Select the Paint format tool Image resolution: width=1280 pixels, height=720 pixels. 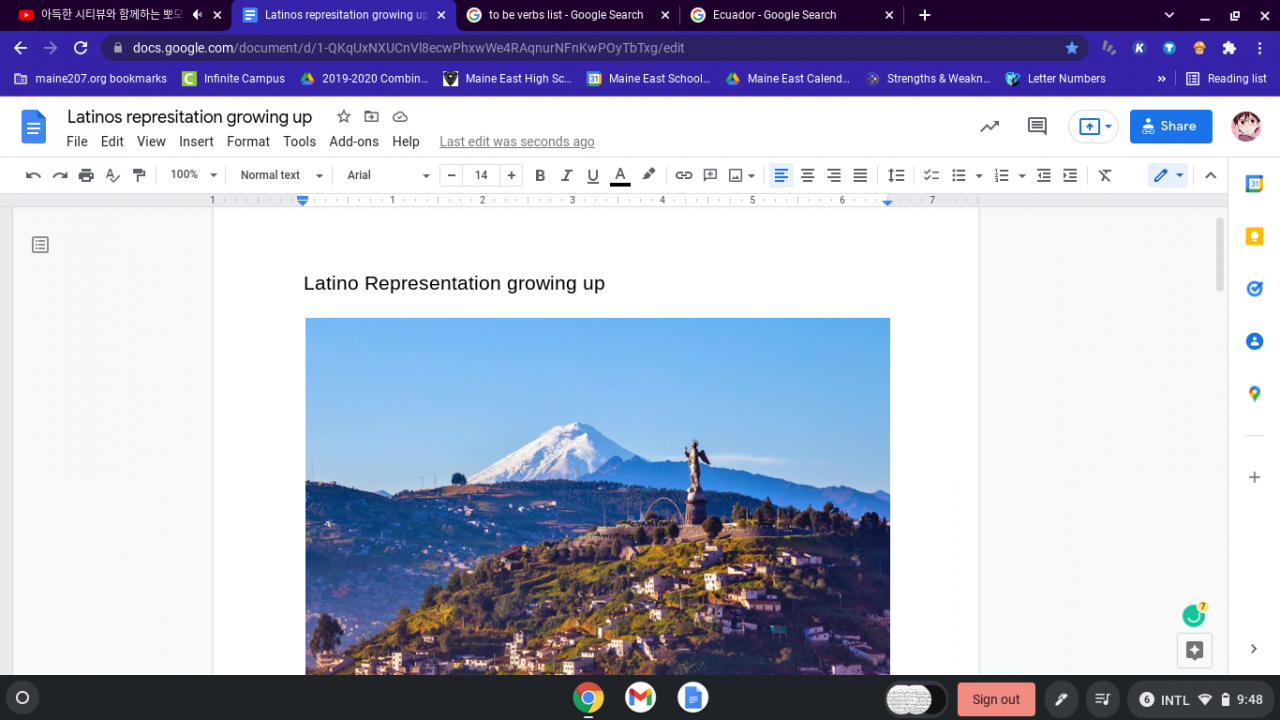click(139, 175)
